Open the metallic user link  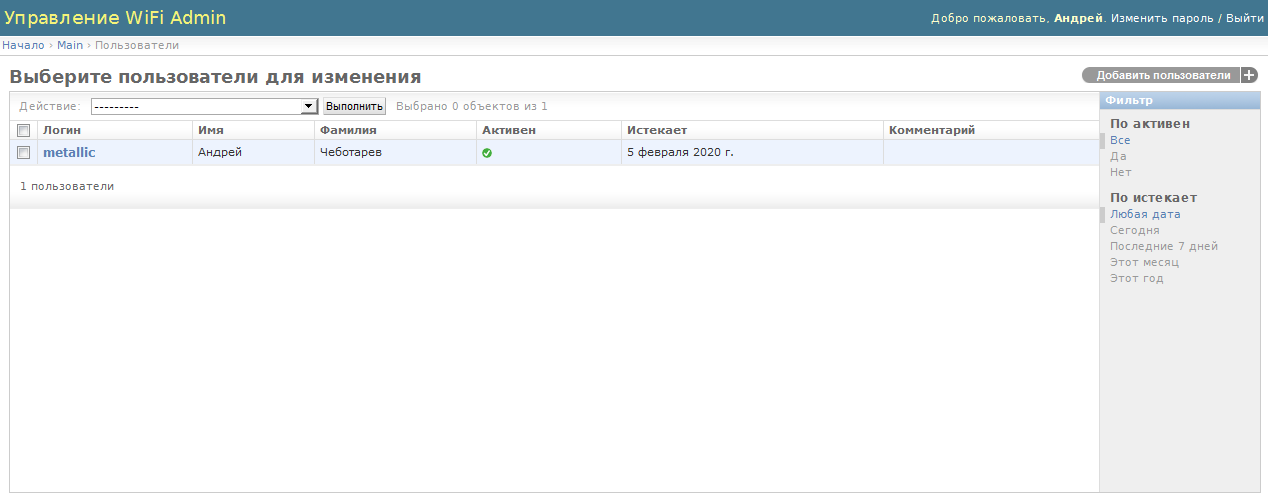point(69,153)
